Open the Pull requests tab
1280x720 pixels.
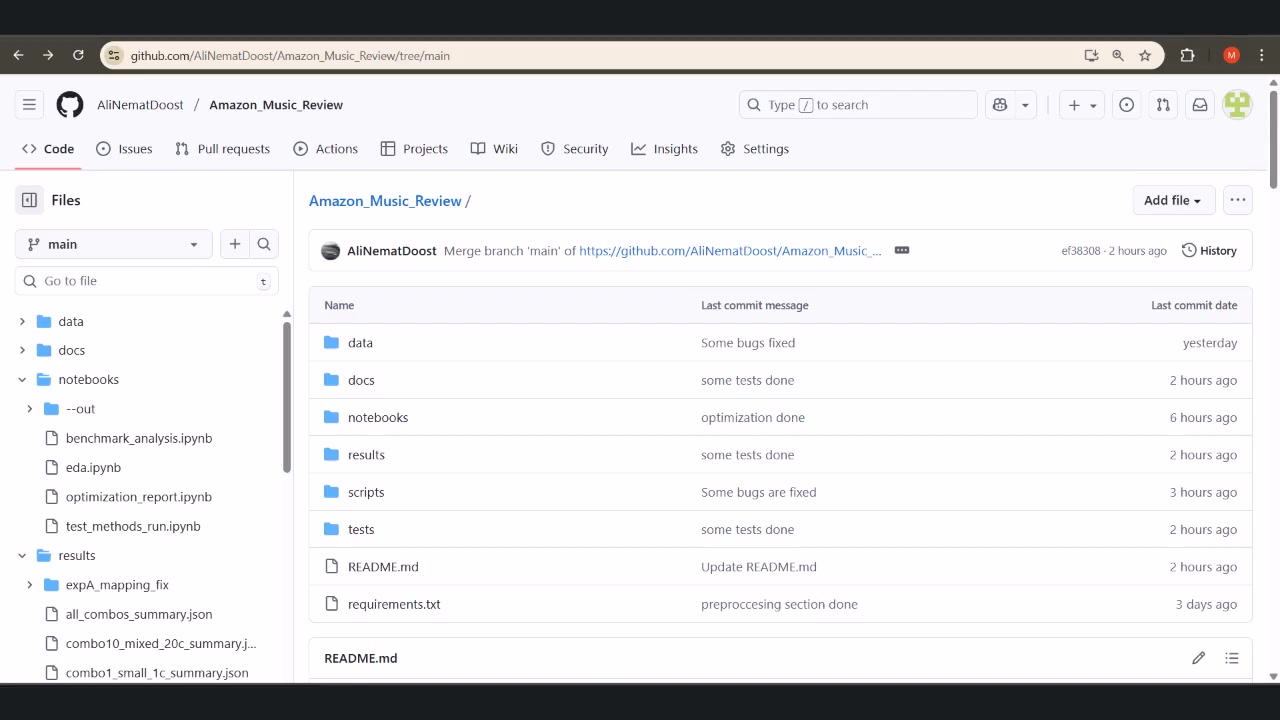click(222, 149)
